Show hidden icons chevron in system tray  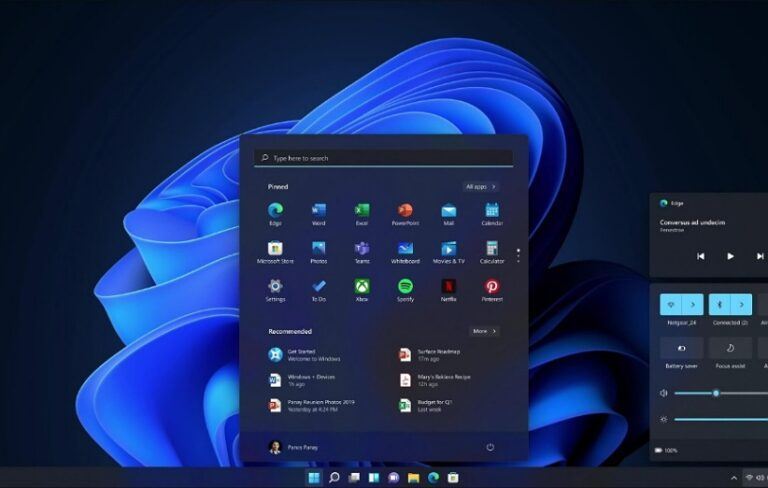point(734,478)
